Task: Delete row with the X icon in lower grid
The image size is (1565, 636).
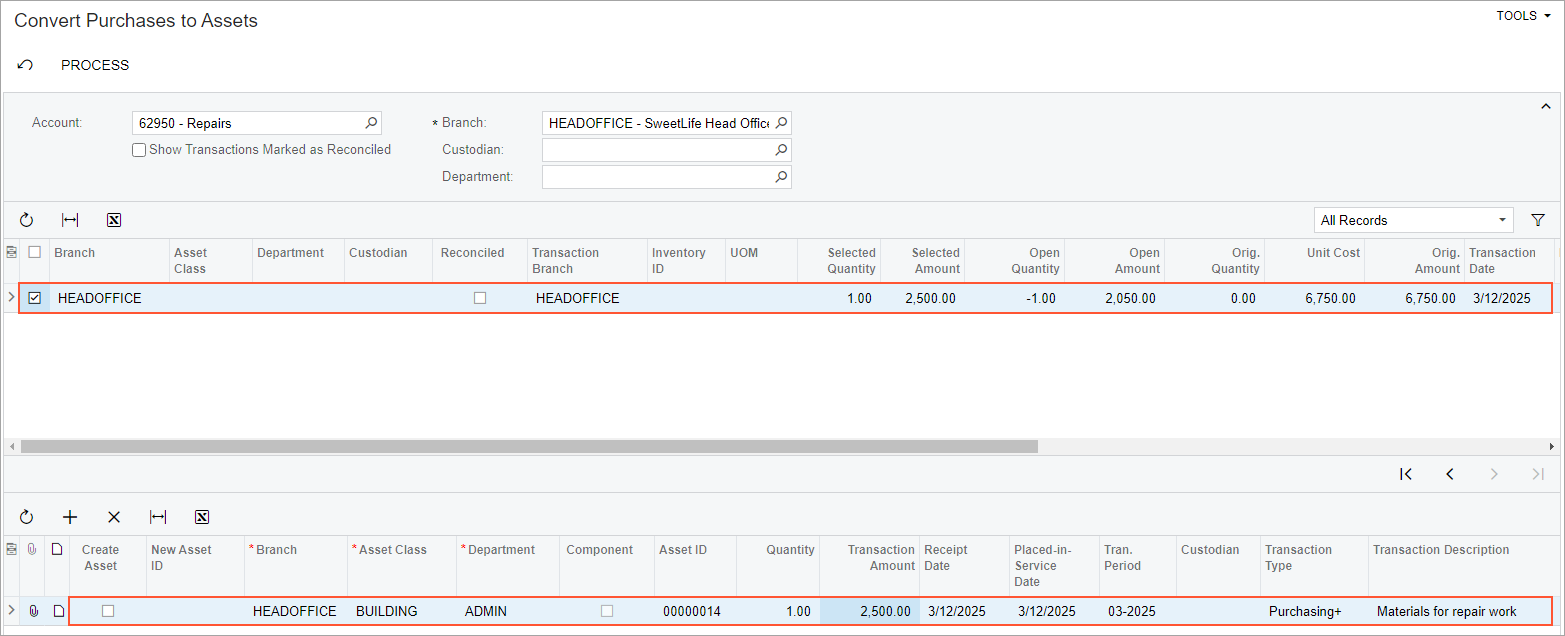Action: pos(114,517)
